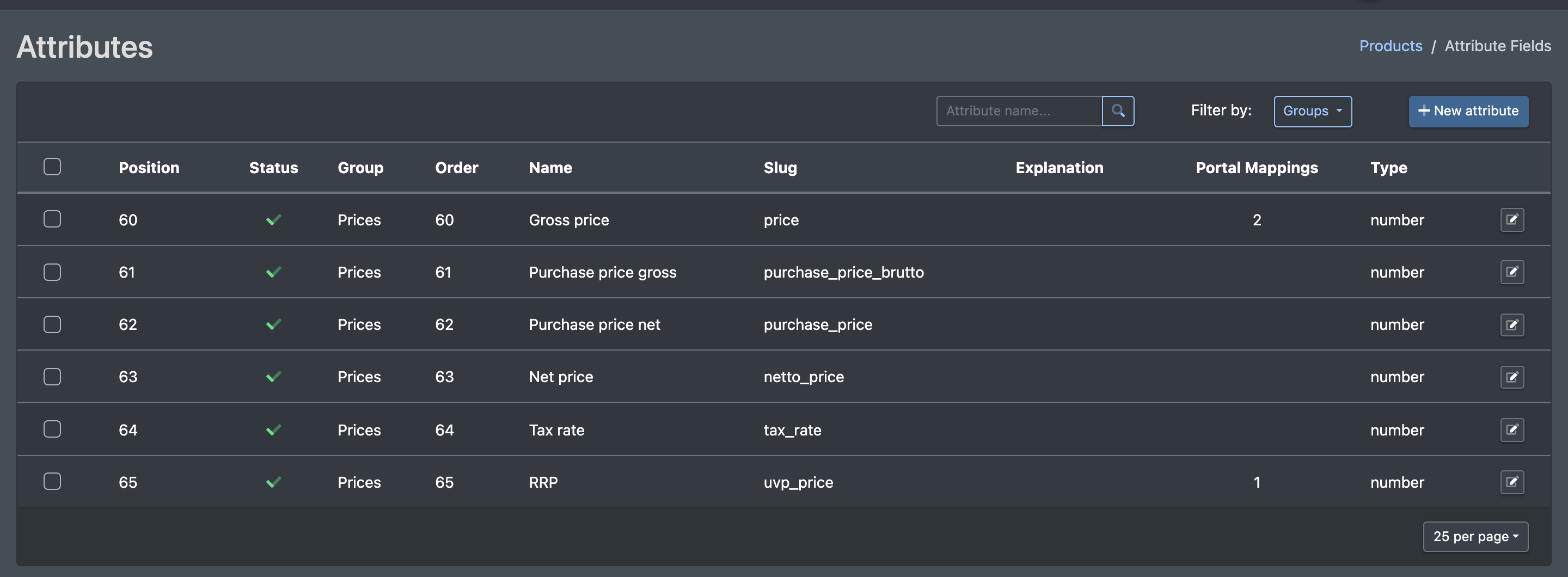
Task: Click status checkmark for Purchase price net
Action: (x=273, y=324)
